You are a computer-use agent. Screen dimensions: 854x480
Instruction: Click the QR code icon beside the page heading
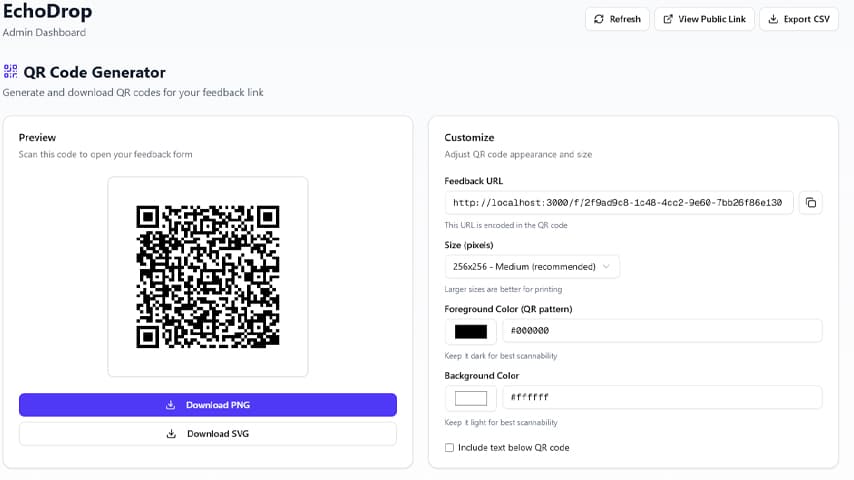[11, 72]
